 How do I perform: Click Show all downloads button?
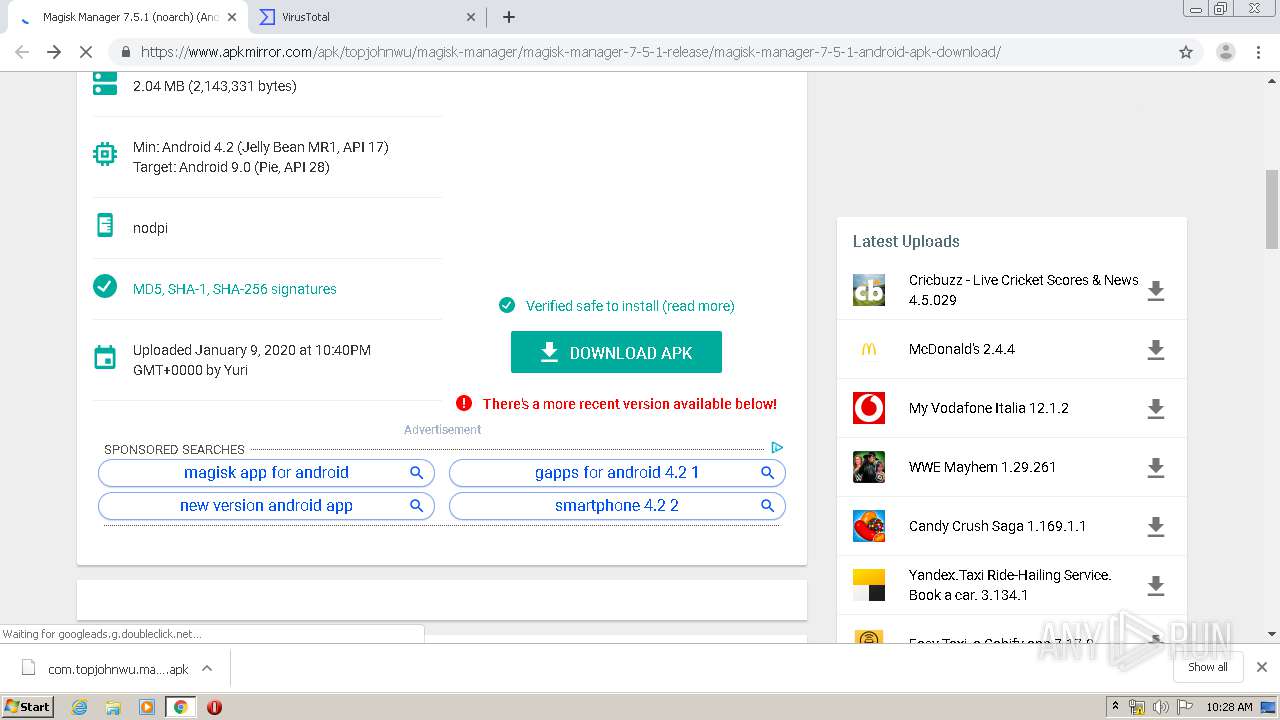(1208, 667)
